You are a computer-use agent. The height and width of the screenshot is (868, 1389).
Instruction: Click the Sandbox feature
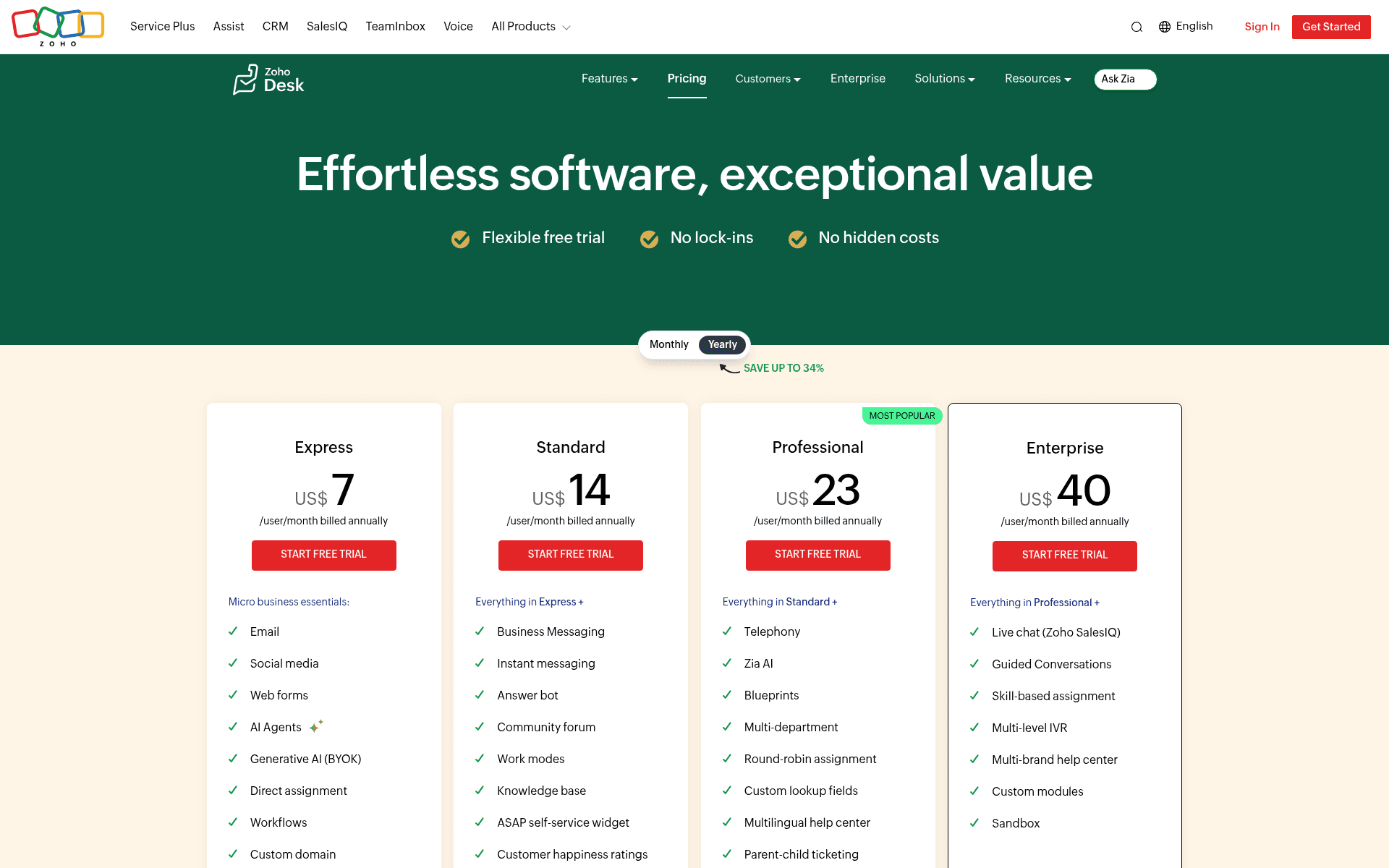click(x=1015, y=823)
